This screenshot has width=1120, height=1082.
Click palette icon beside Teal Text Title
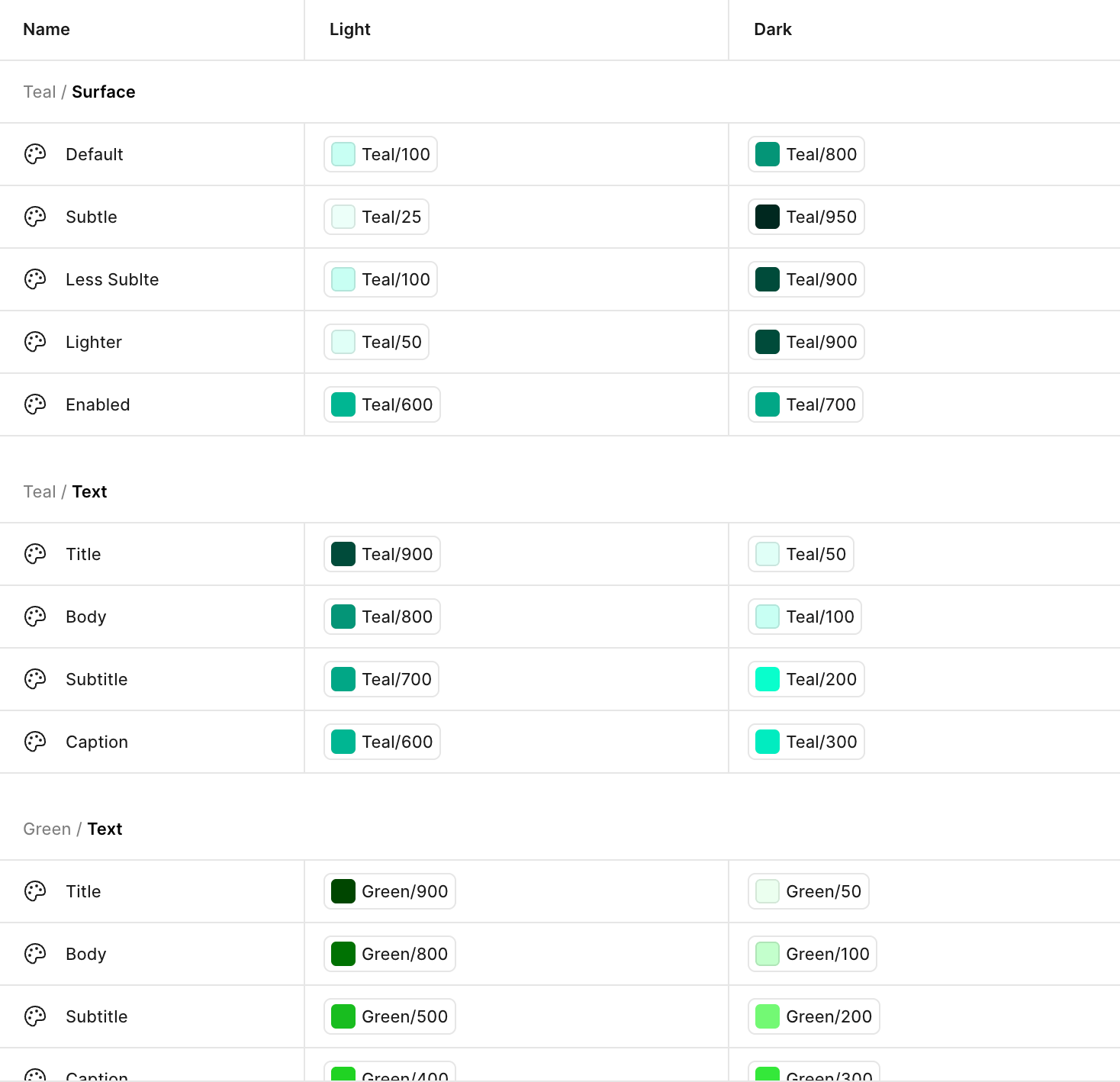35,554
